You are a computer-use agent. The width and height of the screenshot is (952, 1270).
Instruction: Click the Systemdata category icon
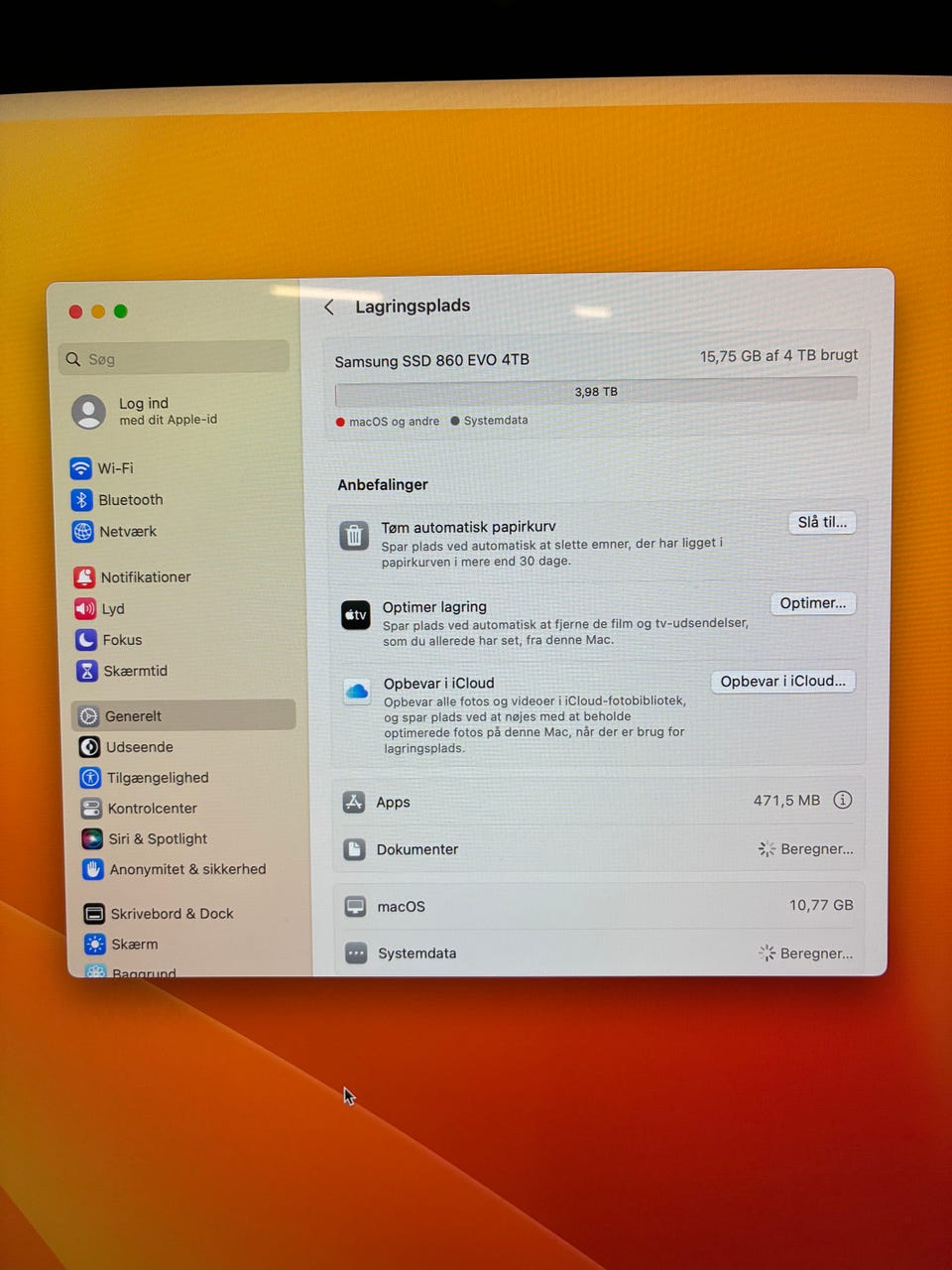(x=357, y=953)
